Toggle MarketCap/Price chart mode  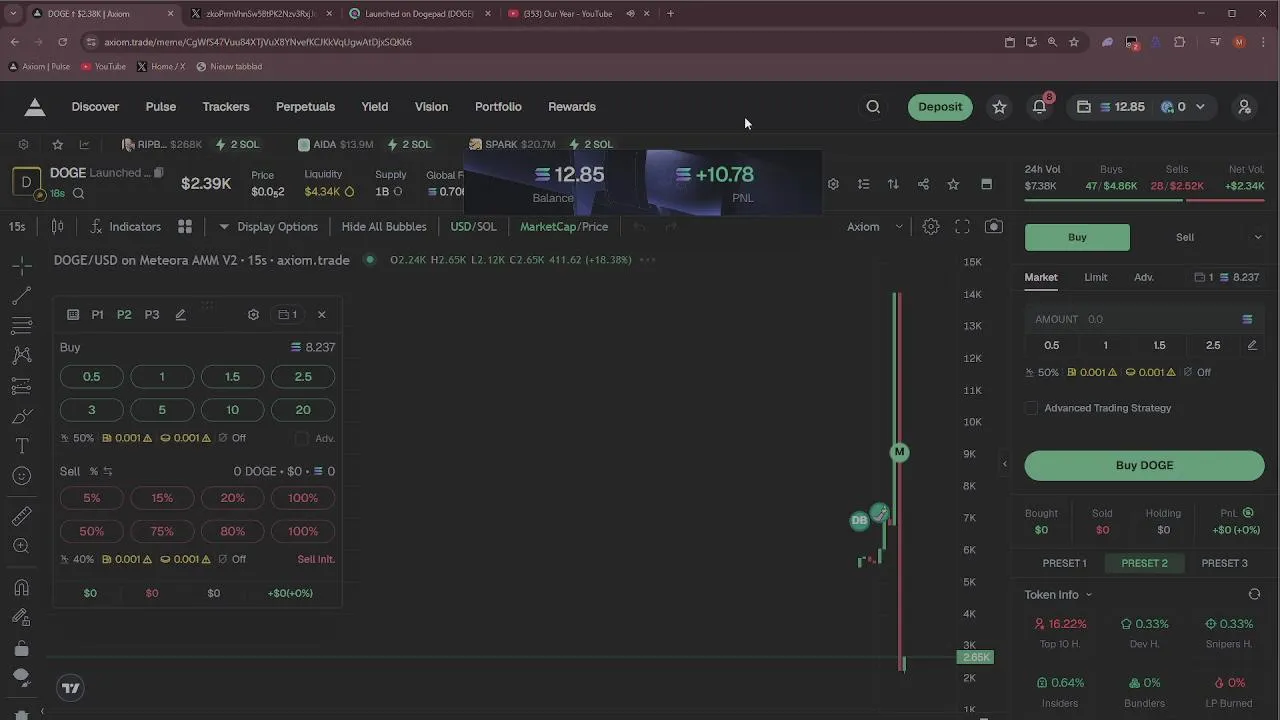click(x=564, y=227)
